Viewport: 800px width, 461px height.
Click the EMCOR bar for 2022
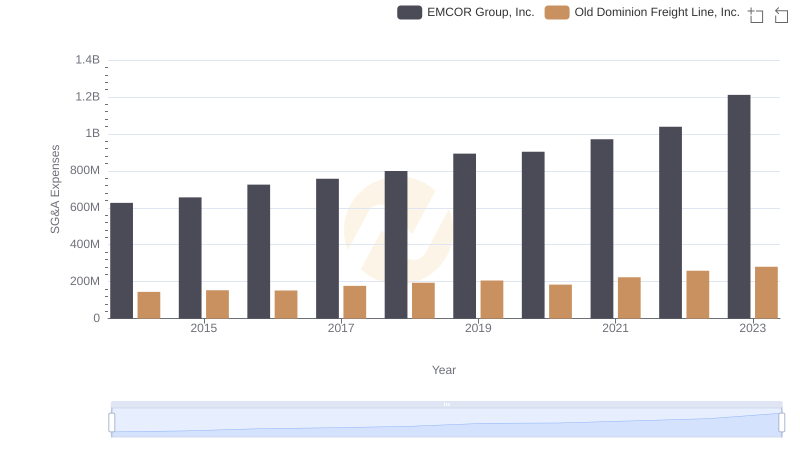click(x=670, y=222)
